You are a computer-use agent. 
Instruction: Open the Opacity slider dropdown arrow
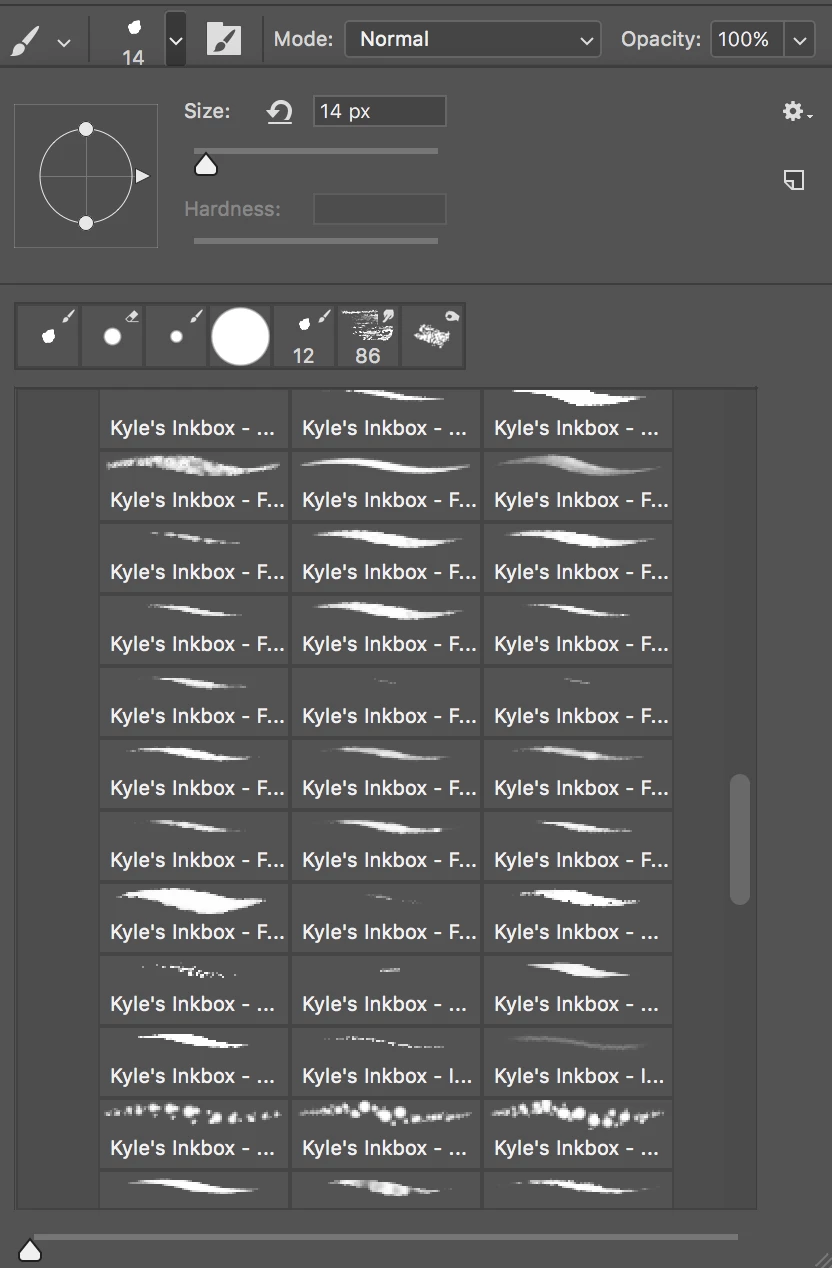click(799, 40)
